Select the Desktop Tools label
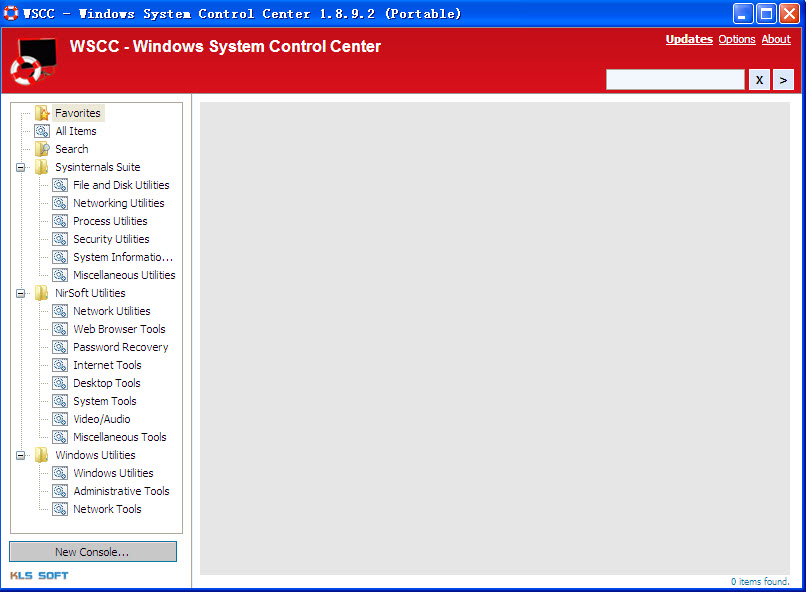Screen dimensions: 806x592 (107, 383)
